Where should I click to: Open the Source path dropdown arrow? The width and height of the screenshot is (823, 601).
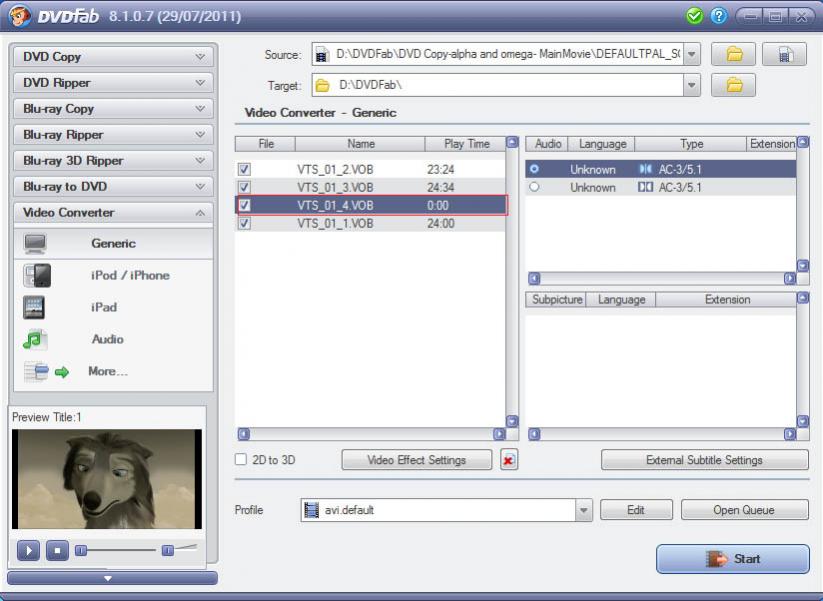[x=692, y=54]
